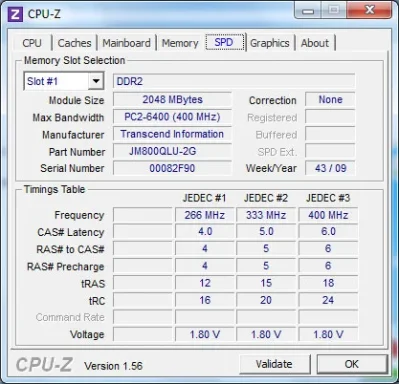Click the JEDEC #1 column header
The width and height of the screenshot is (399, 384).
coord(204,198)
